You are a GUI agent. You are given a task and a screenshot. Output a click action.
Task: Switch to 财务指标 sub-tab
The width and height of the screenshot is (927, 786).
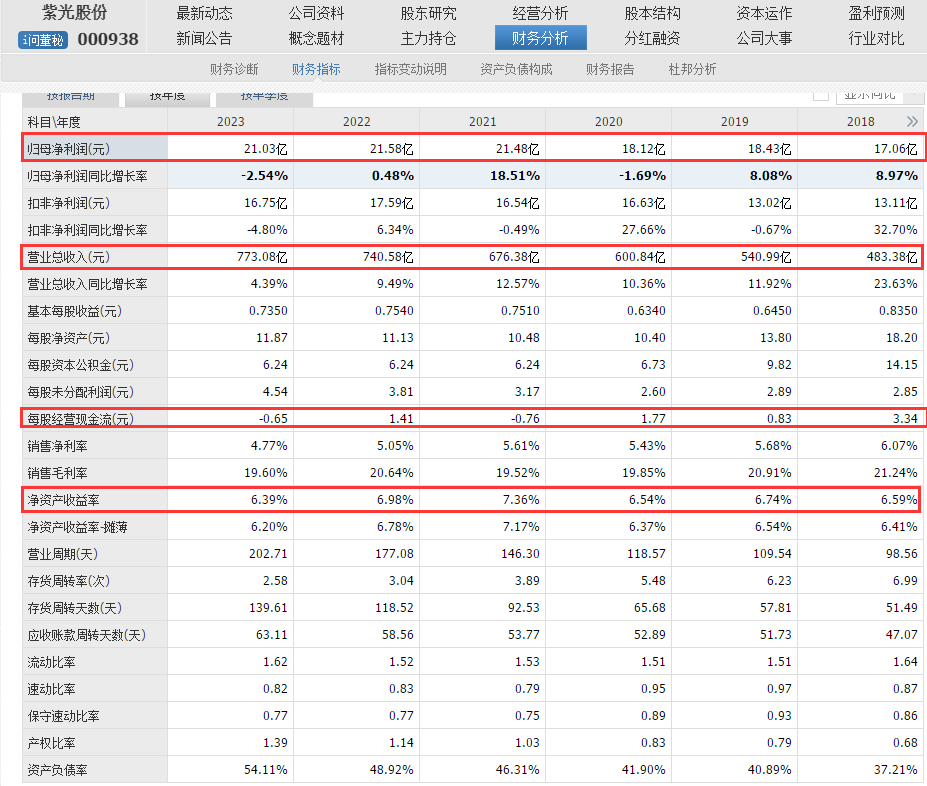point(316,69)
